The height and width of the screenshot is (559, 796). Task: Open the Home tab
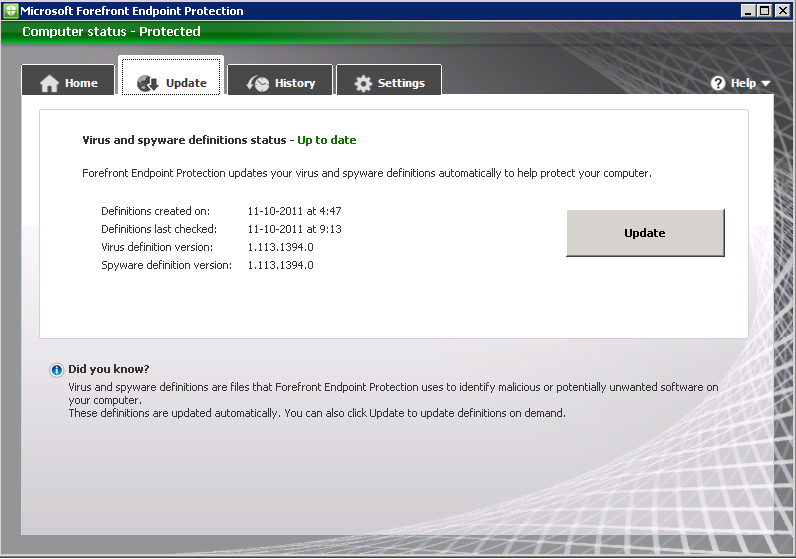point(68,81)
